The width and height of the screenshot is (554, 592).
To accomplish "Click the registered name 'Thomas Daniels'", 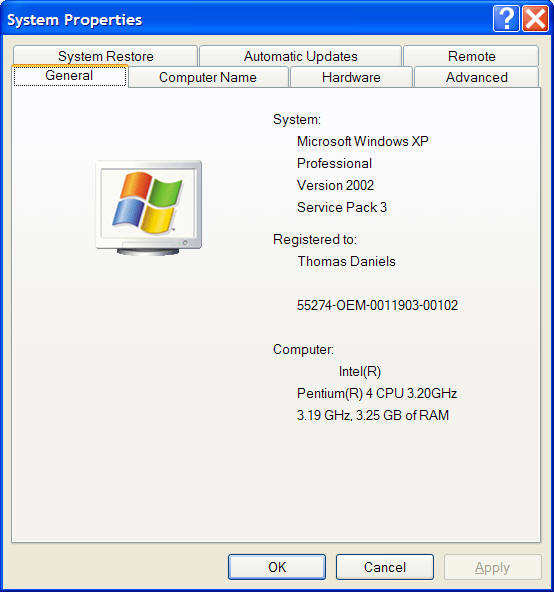I will pyautogui.click(x=346, y=261).
